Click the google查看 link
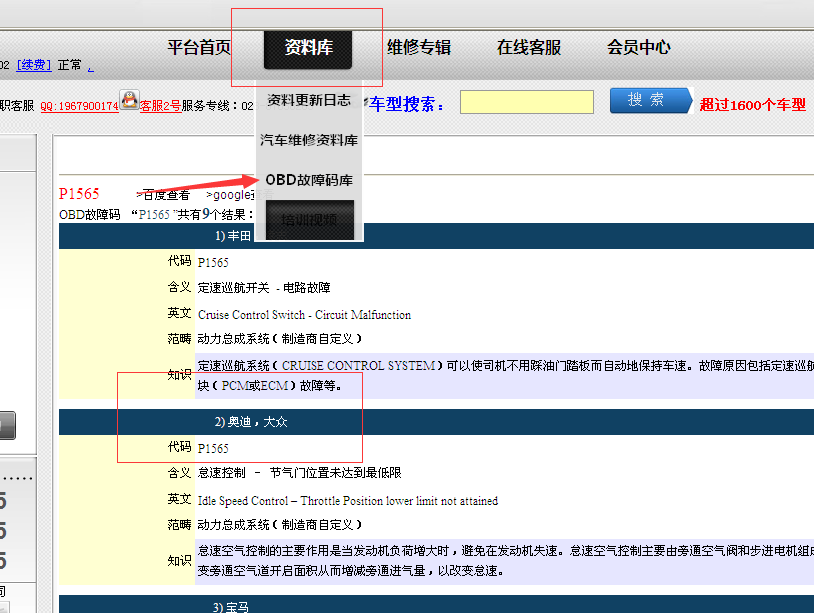The height and width of the screenshot is (613, 814). click(240, 195)
